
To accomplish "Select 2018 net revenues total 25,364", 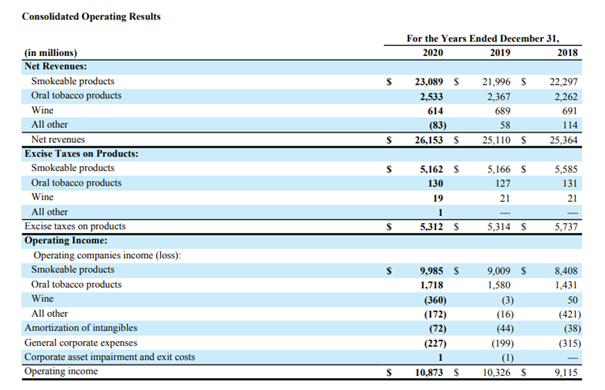I will [x=564, y=140].
